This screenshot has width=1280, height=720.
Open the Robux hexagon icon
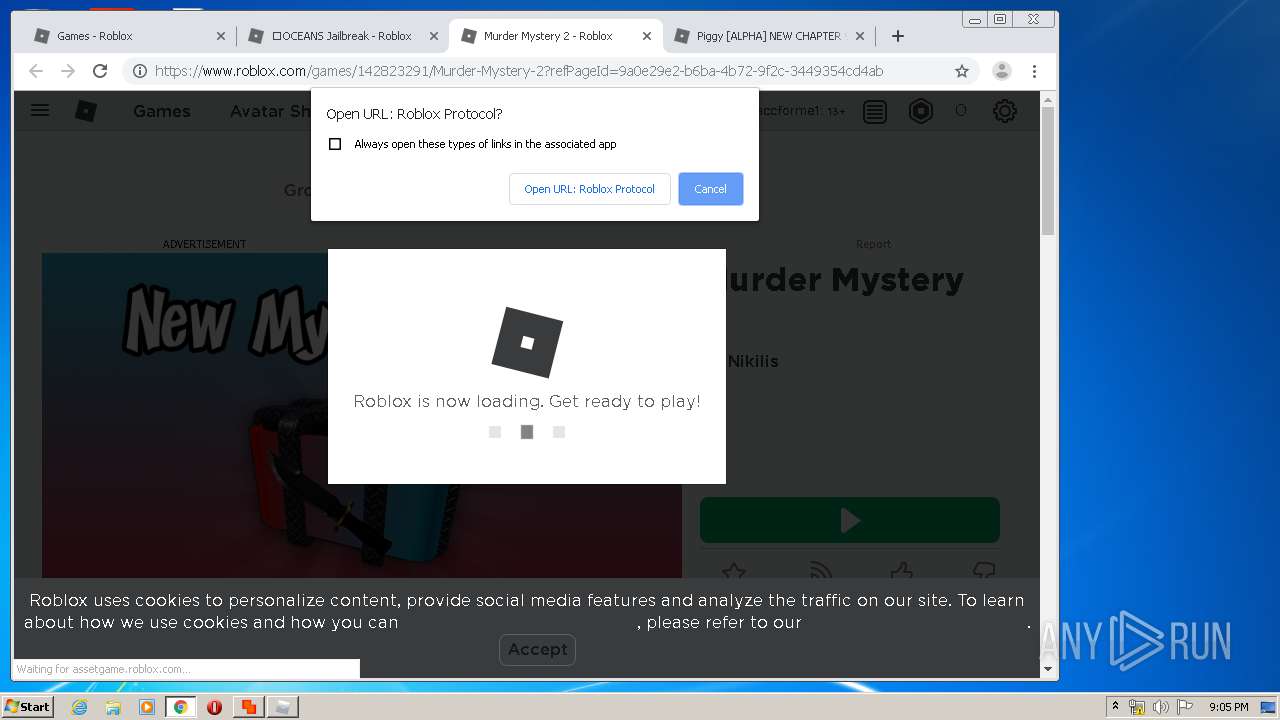tap(921, 111)
